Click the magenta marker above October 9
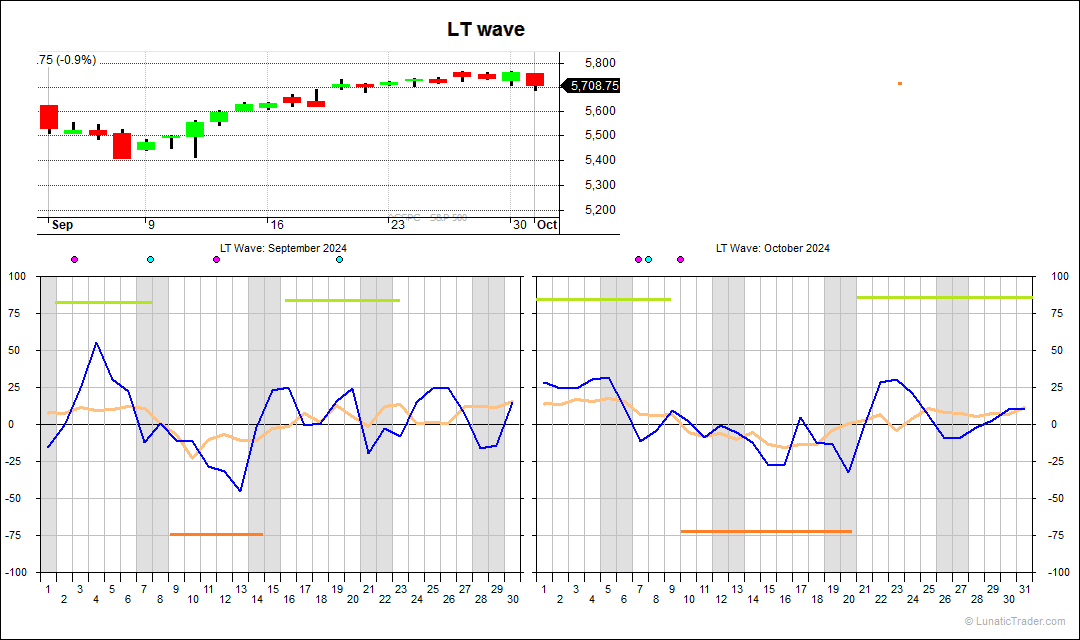The width and height of the screenshot is (1080, 640). pyautogui.click(x=680, y=259)
